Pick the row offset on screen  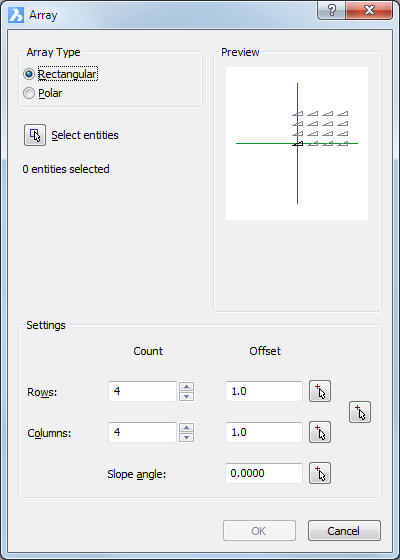pyautogui.click(x=320, y=391)
